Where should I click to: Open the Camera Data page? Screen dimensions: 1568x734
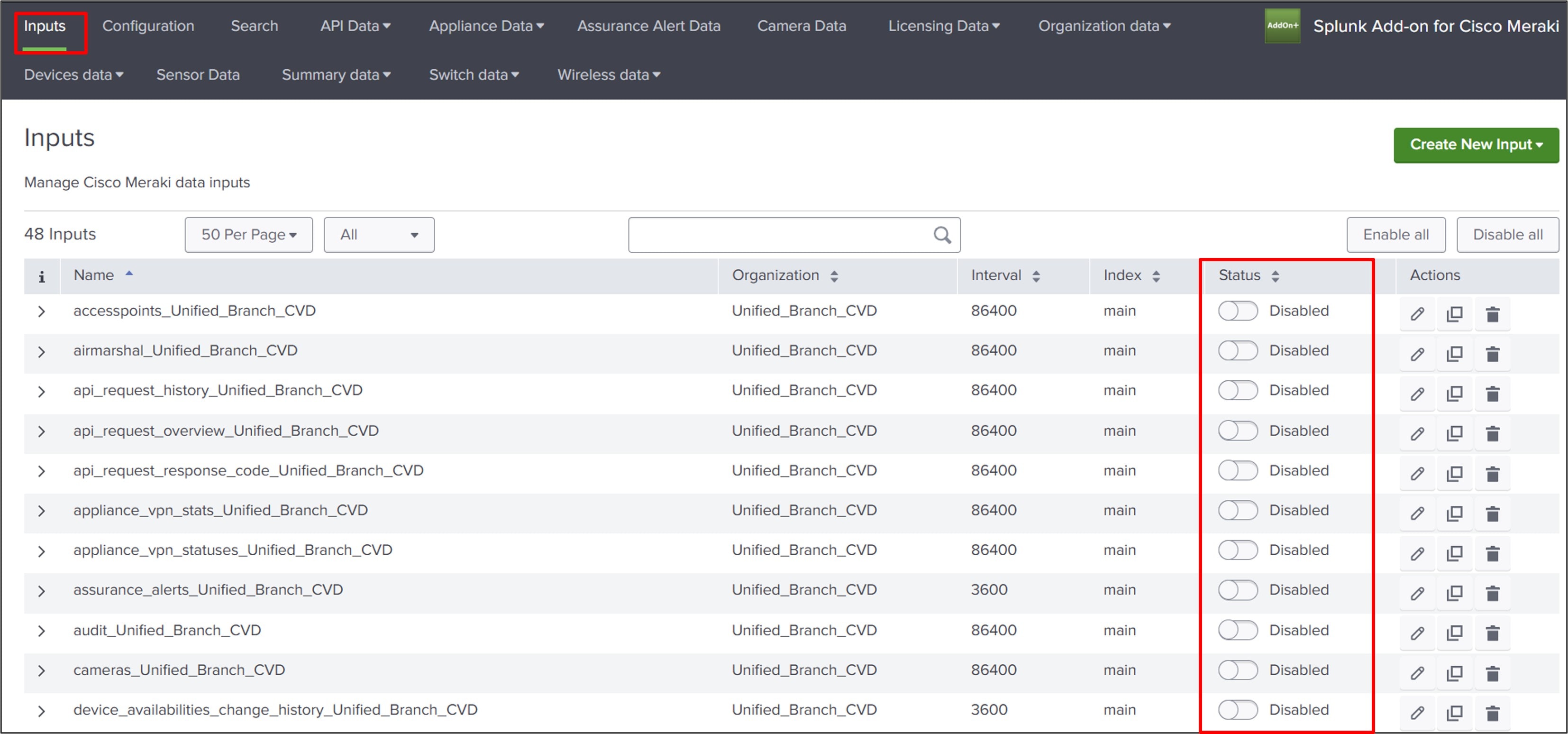[x=801, y=26]
